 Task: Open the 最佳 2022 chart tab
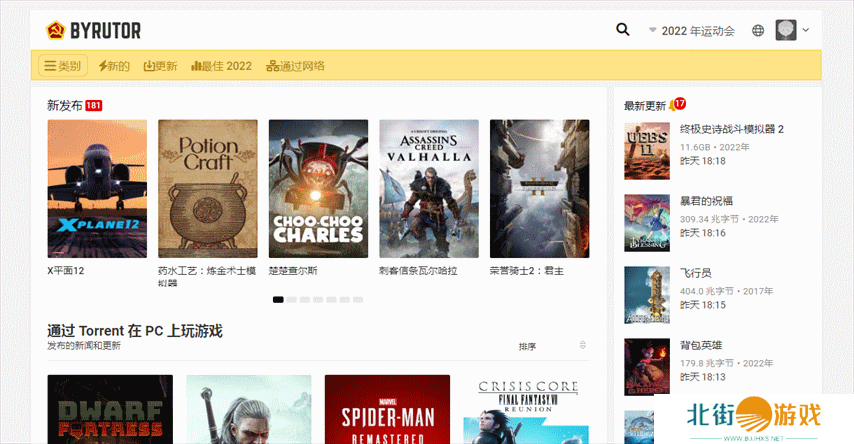point(221,66)
